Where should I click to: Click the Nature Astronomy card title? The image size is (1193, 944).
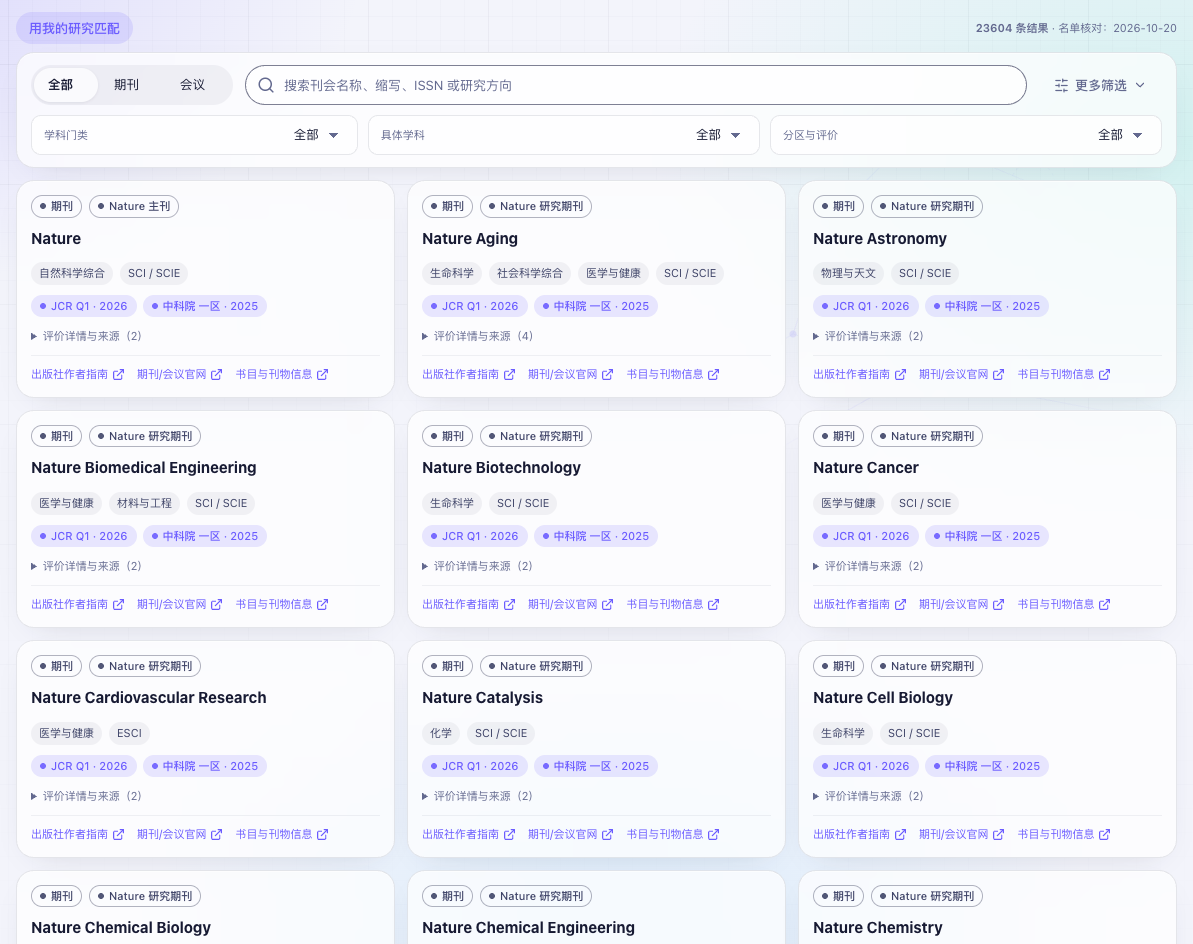point(880,239)
